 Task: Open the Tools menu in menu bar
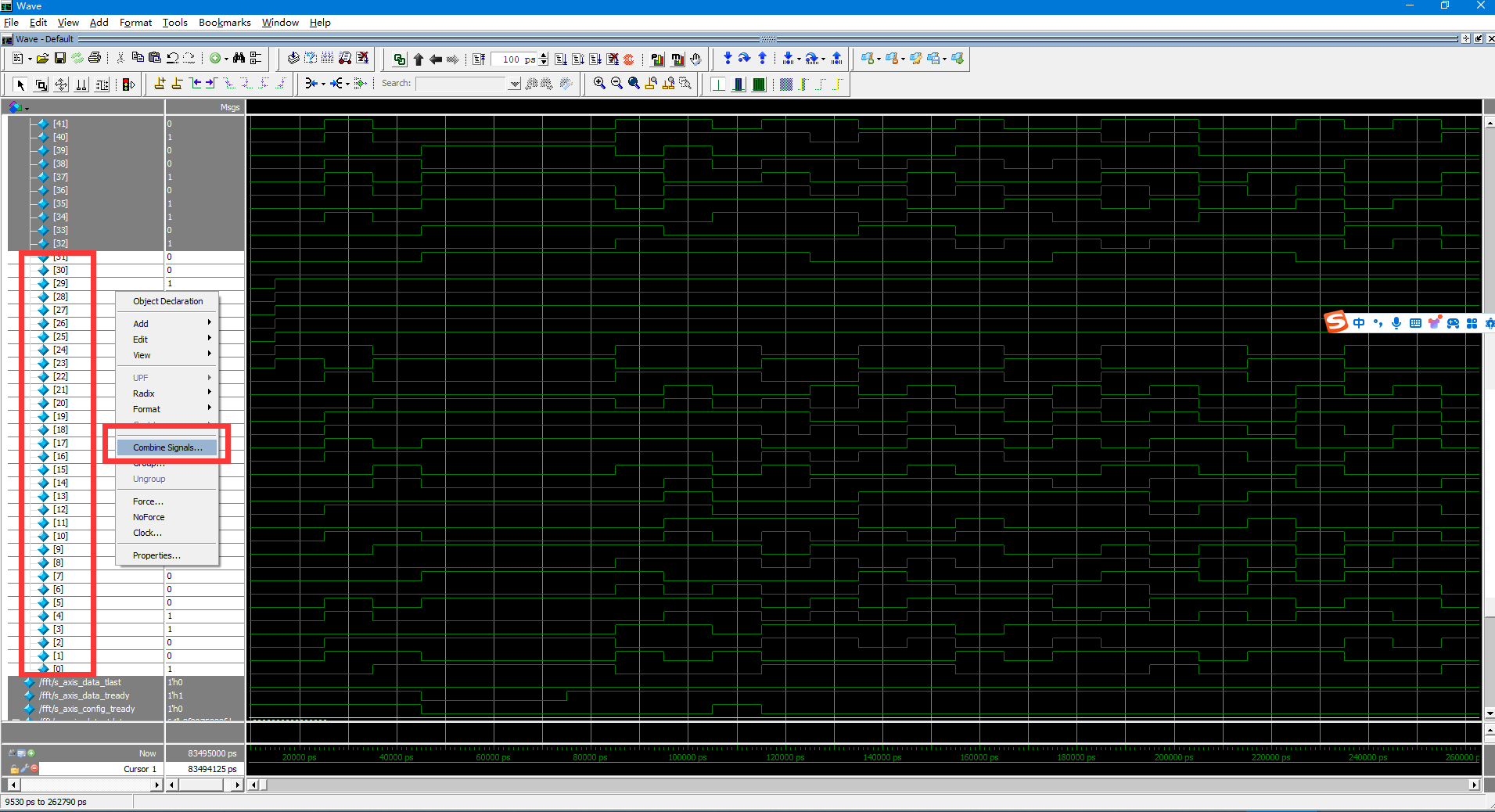click(175, 23)
